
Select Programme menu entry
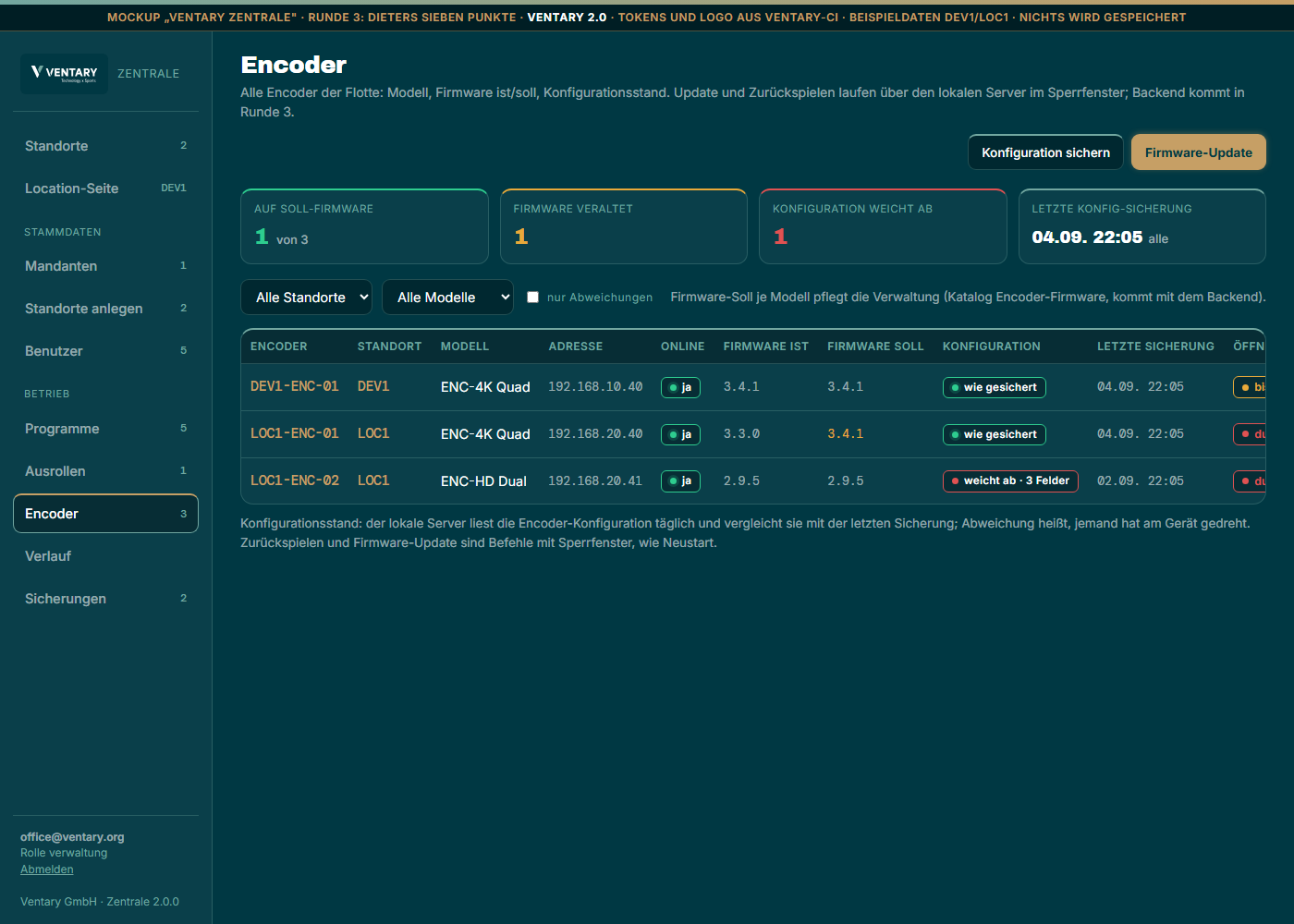coord(105,429)
